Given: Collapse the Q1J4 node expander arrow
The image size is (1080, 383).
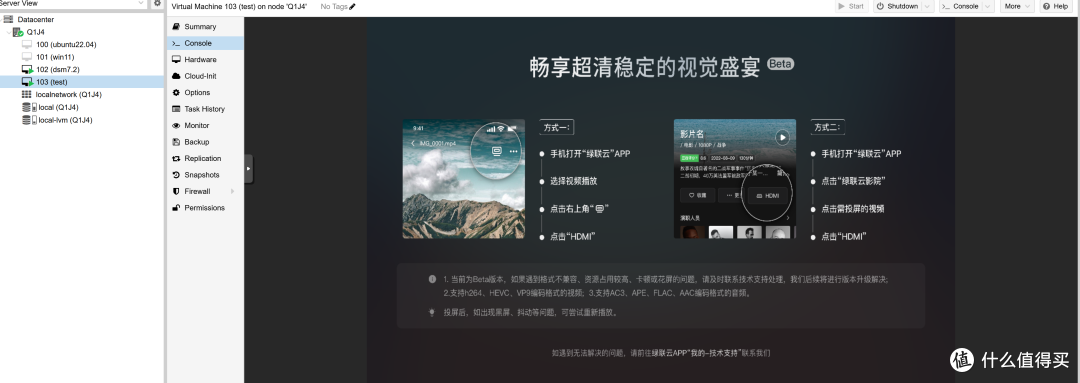Looking at the screenshot, I should [x=8, y=32].
